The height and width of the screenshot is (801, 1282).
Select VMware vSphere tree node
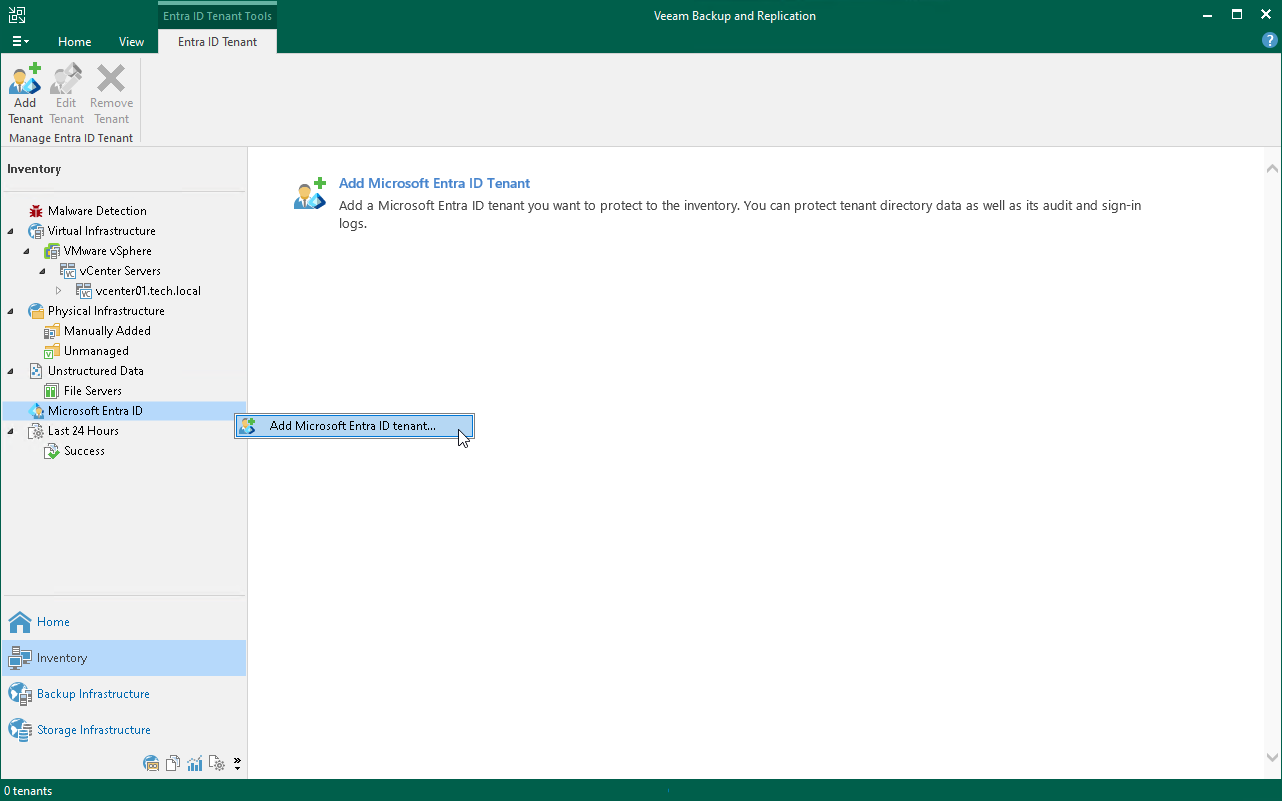108,251
